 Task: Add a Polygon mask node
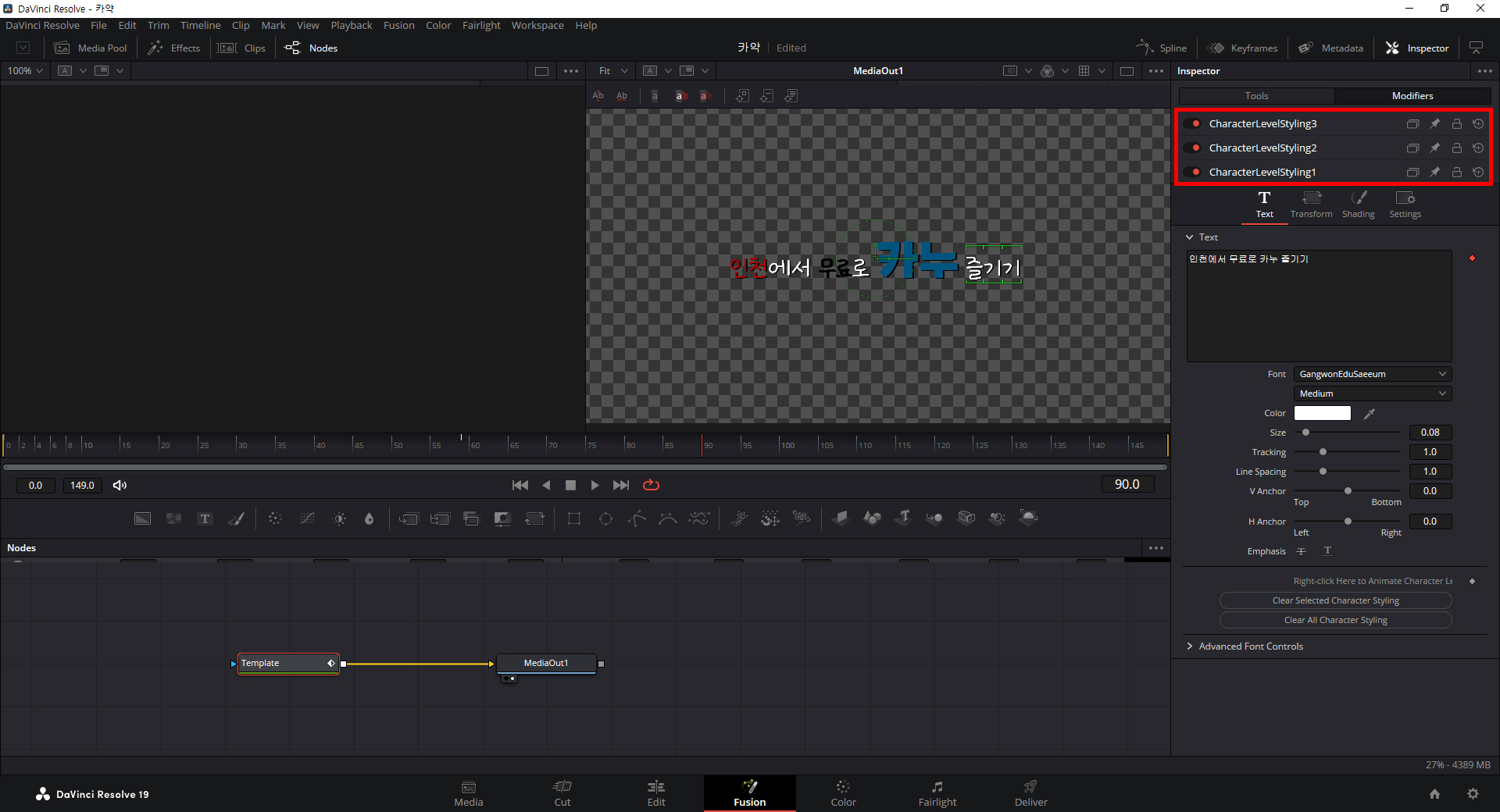pyautogui.click(x=637, y=518)
